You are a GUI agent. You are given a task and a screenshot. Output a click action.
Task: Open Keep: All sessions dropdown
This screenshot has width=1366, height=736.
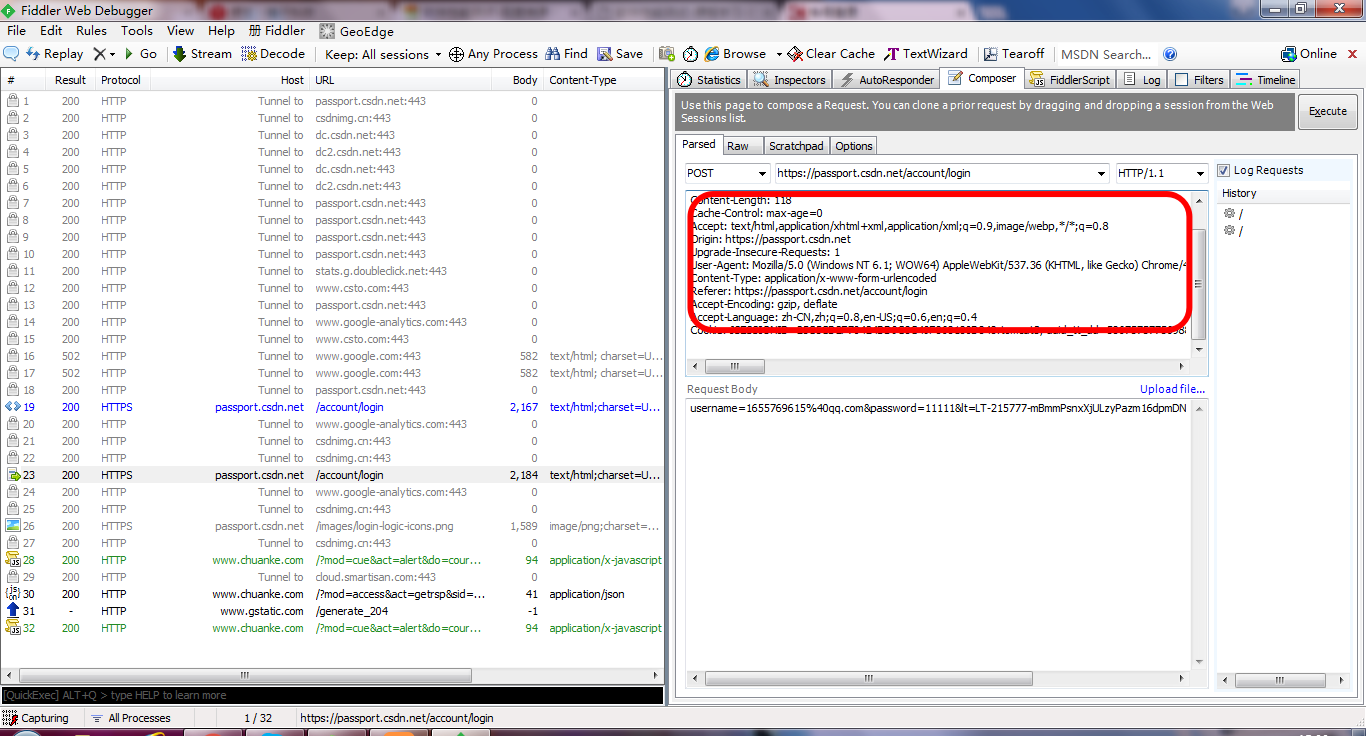pos(383,54)
